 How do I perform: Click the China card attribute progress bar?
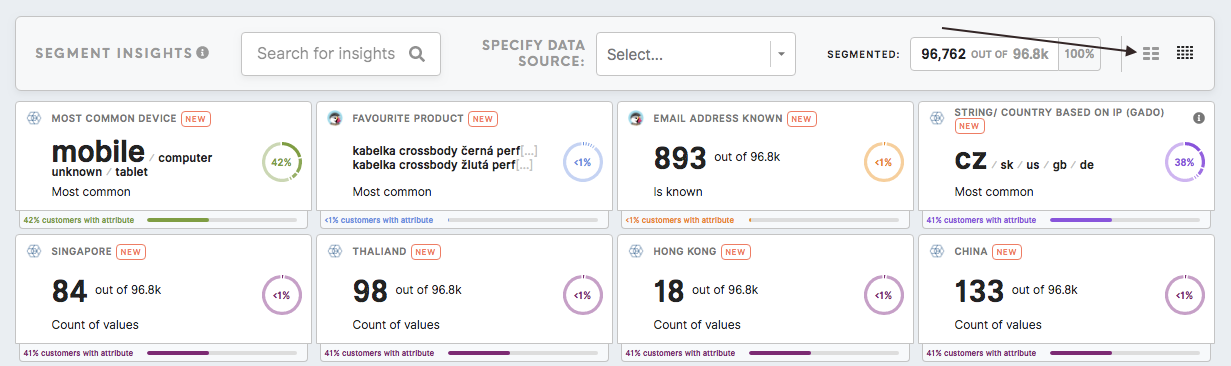(1125, 353)
